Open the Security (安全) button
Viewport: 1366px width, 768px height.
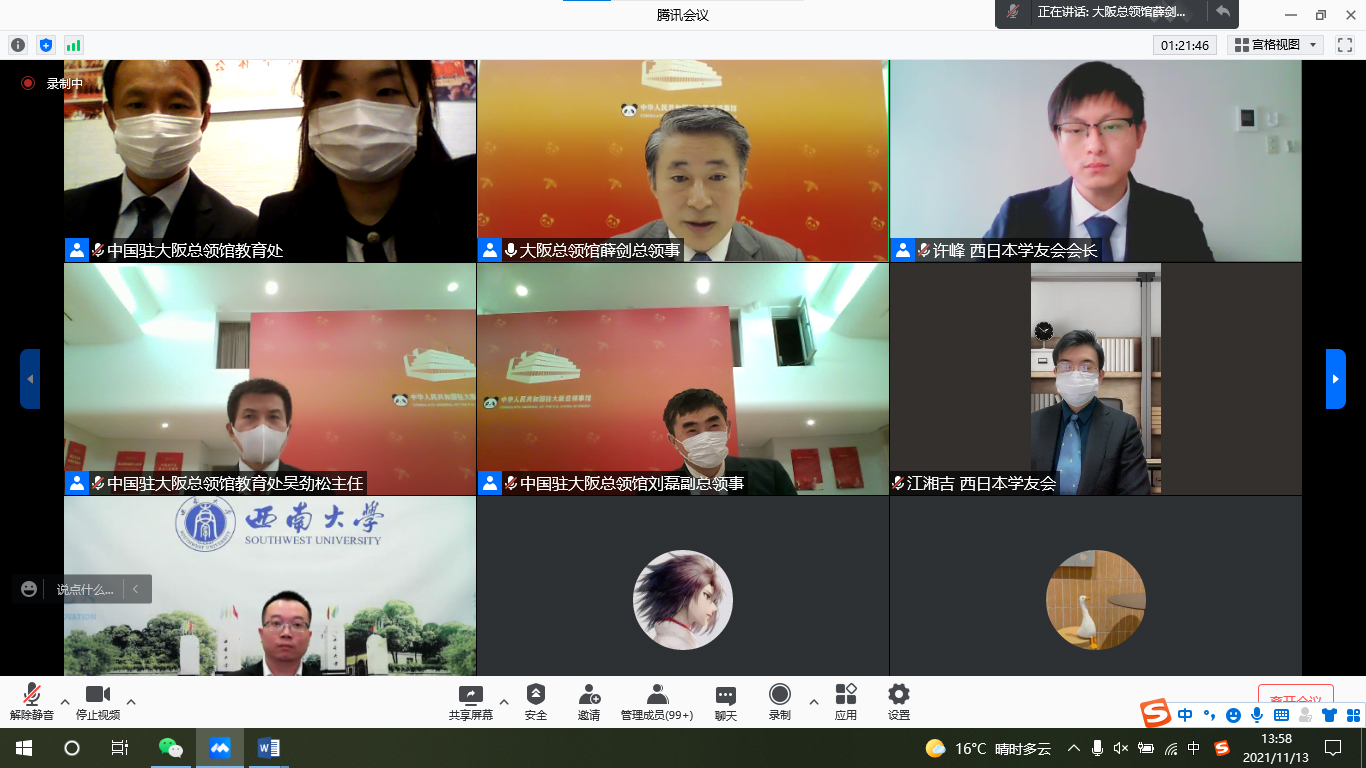[x=536, y=701]
